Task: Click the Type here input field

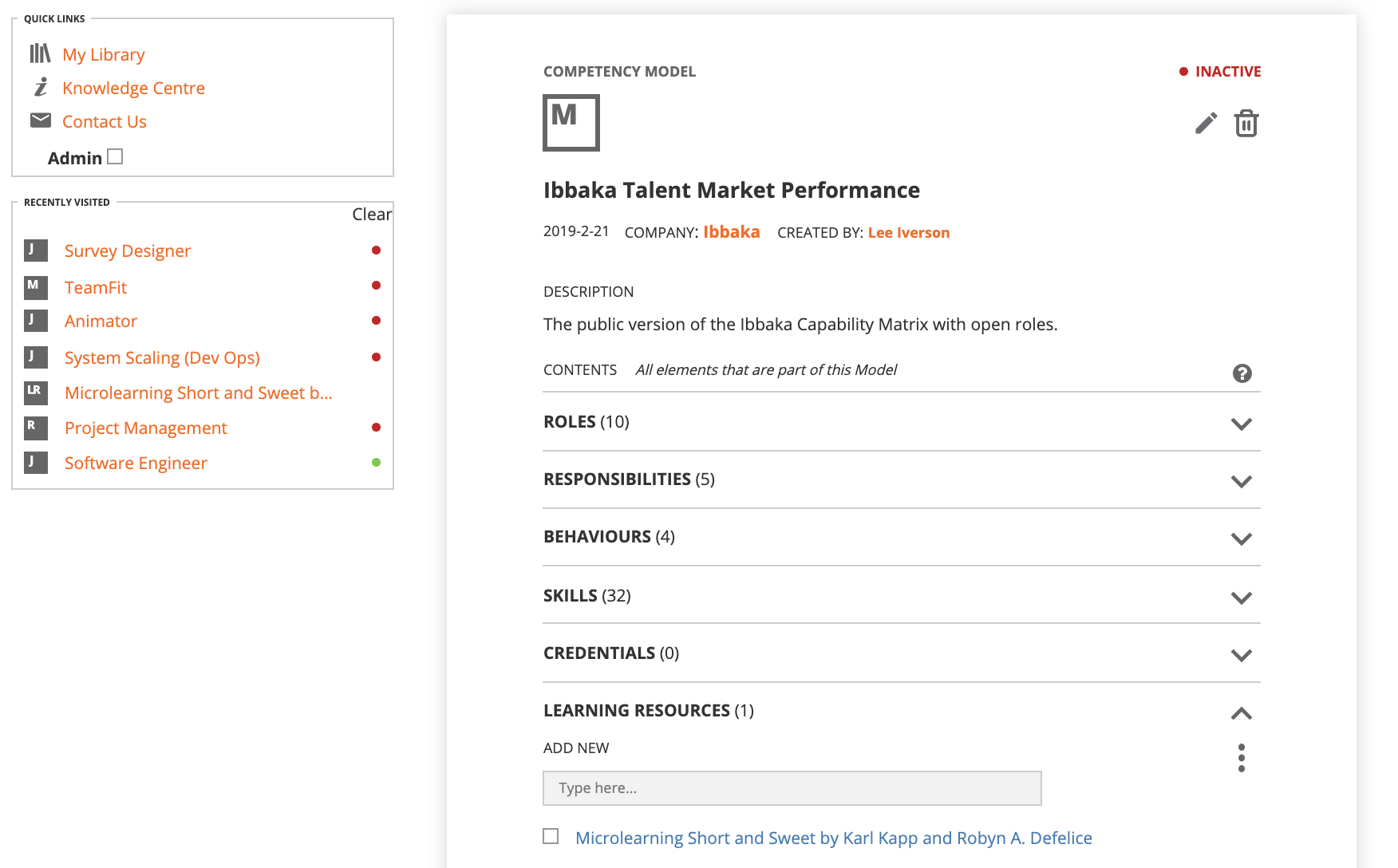Action: (x=792, y=788)
